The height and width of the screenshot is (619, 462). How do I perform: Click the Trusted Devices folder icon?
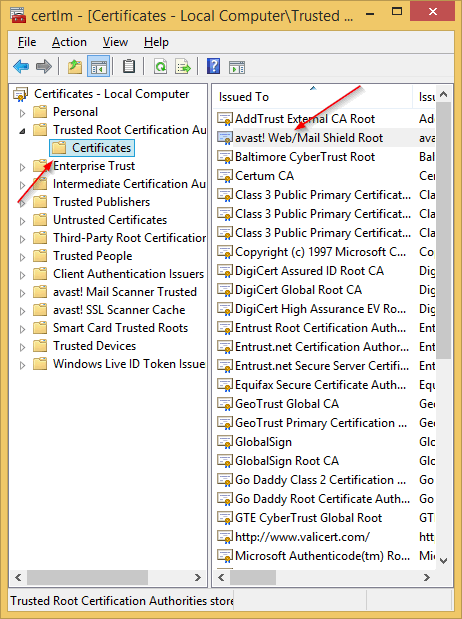(40, 346)
